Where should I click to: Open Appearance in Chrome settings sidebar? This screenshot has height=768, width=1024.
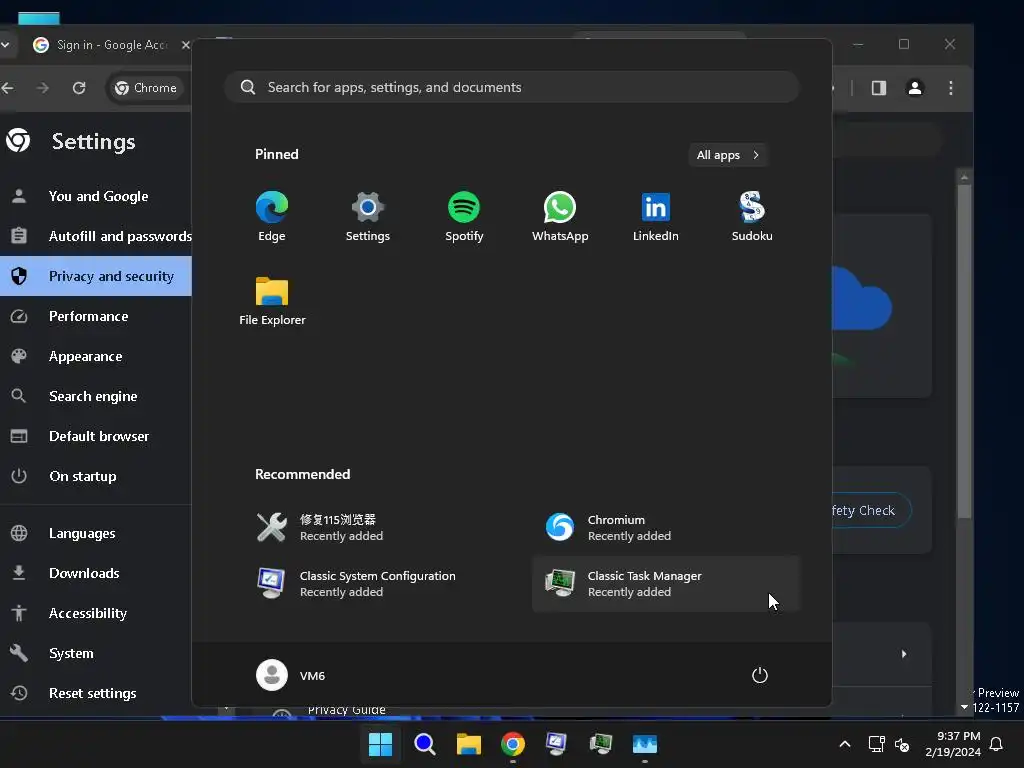coord(95,356)
